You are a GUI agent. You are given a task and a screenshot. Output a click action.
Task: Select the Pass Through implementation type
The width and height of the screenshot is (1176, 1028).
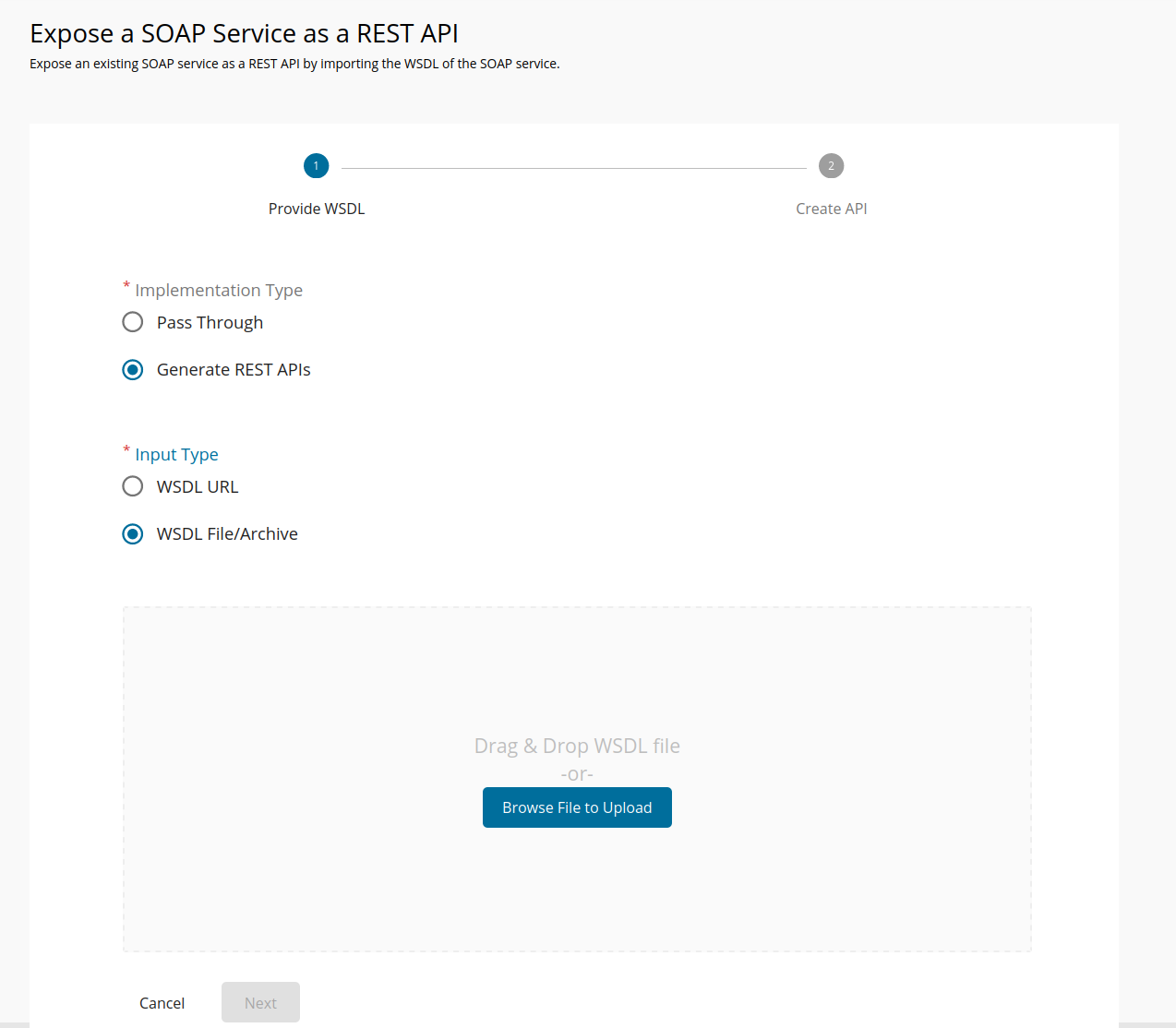point(132,321)
